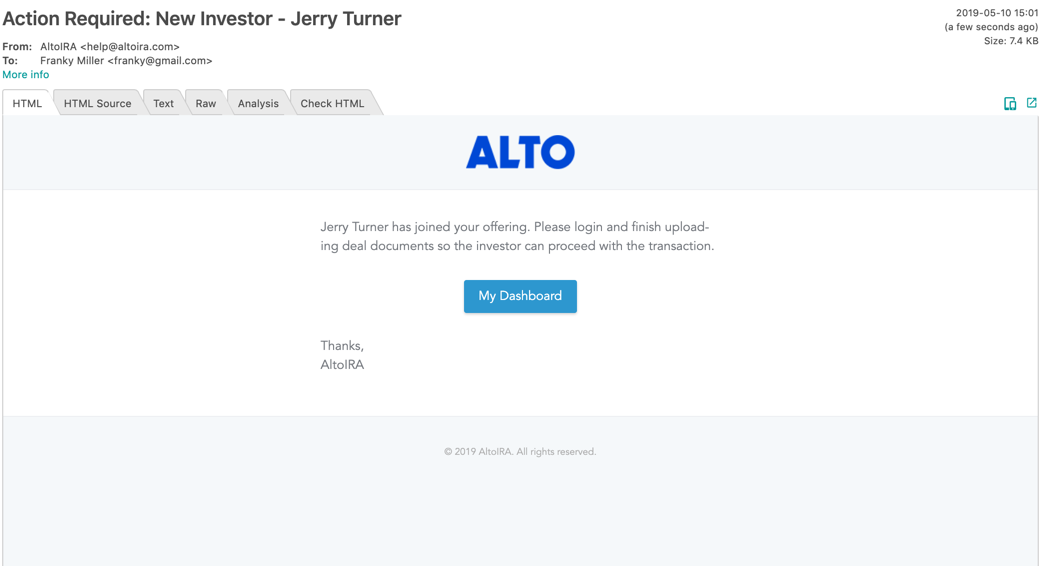Click sender address help@altoira.com
Viewport: 1039px width, 566px height.
tap(130, 46)
